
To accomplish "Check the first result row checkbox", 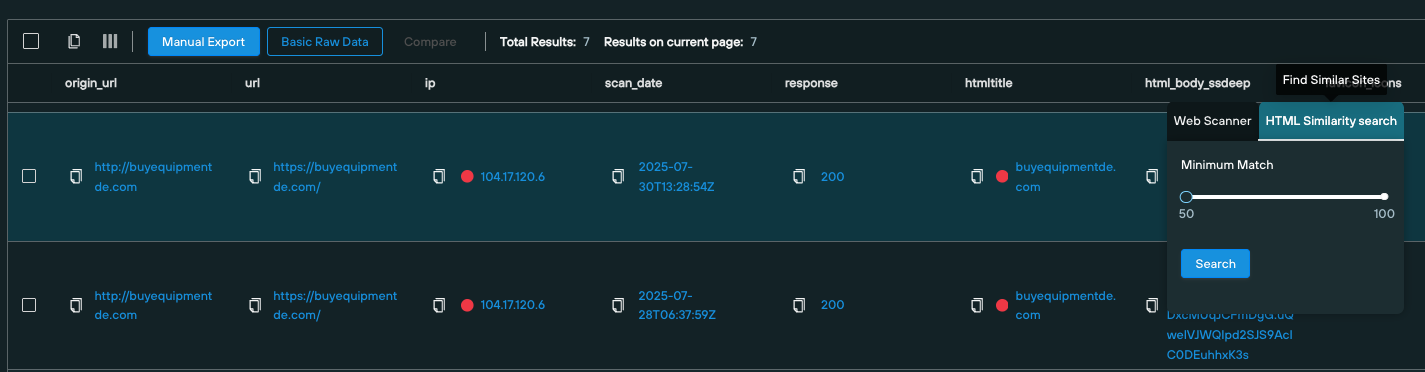I will (x=29, y=176).
